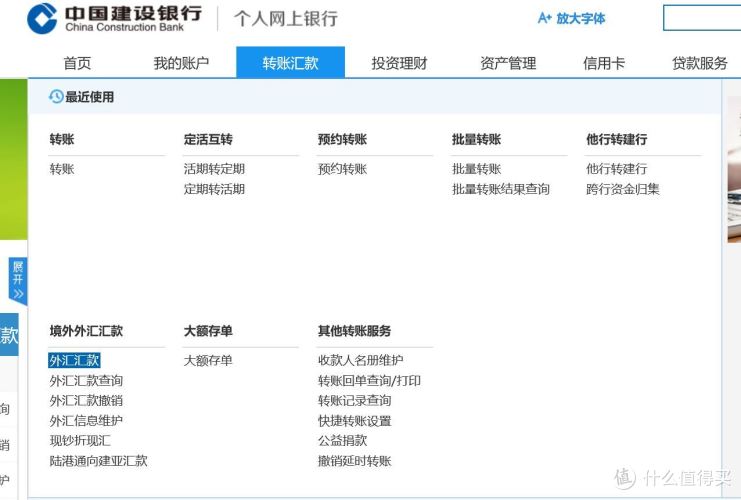The image size is (741, 500).
Task: Open the 我的账户 menu tab
Action: point(181,63)
